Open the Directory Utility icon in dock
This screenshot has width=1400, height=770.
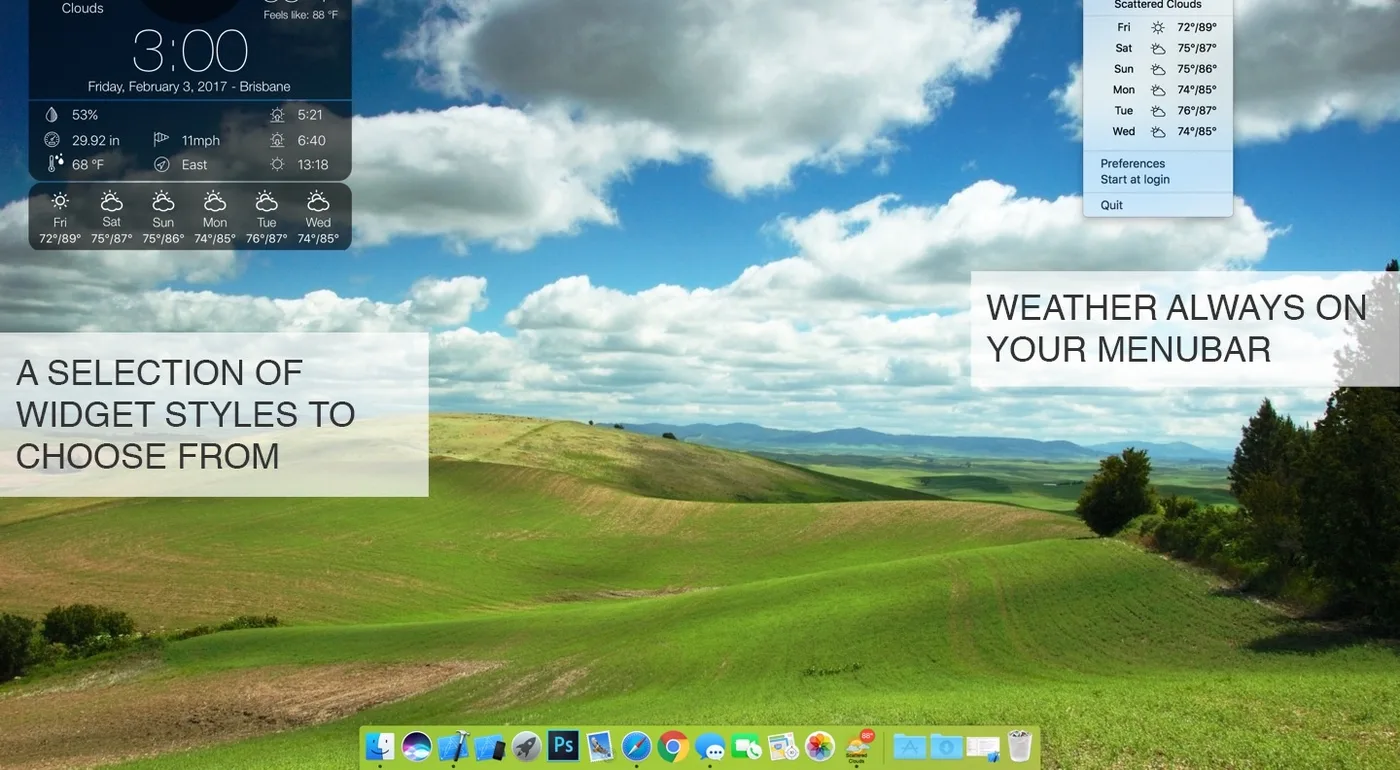(783, 746)
